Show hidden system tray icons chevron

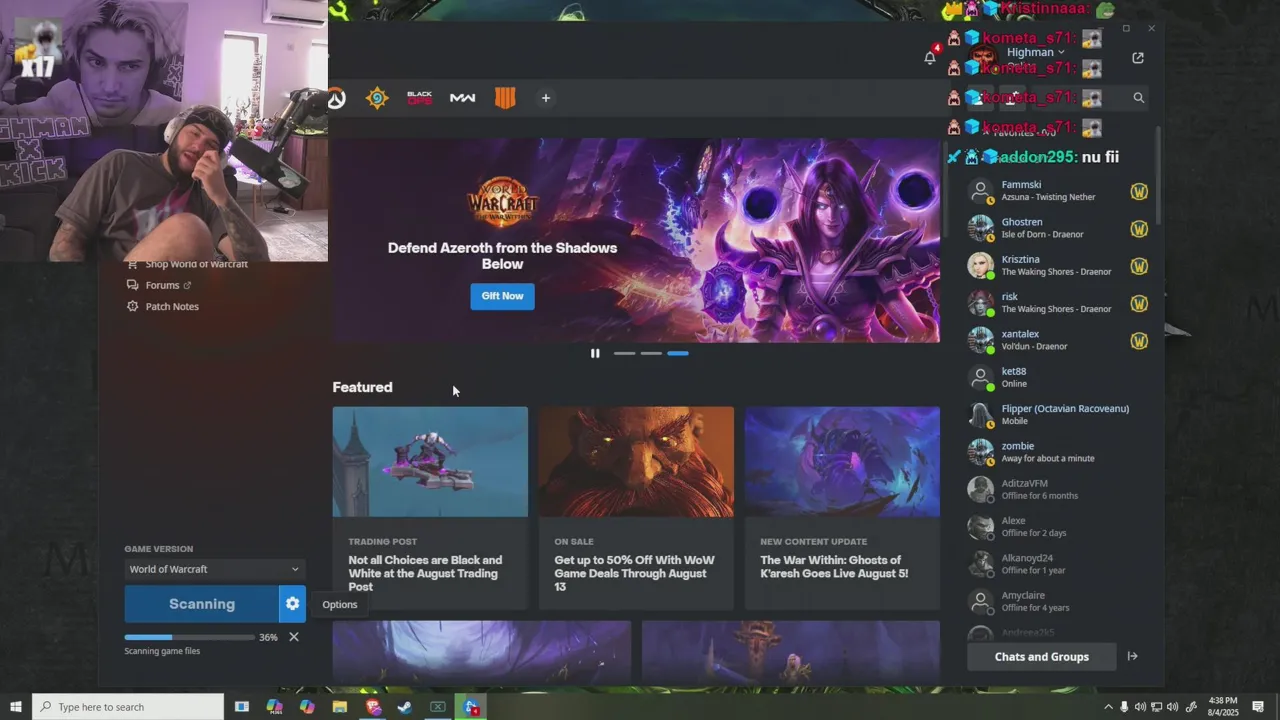point(1108,707)
